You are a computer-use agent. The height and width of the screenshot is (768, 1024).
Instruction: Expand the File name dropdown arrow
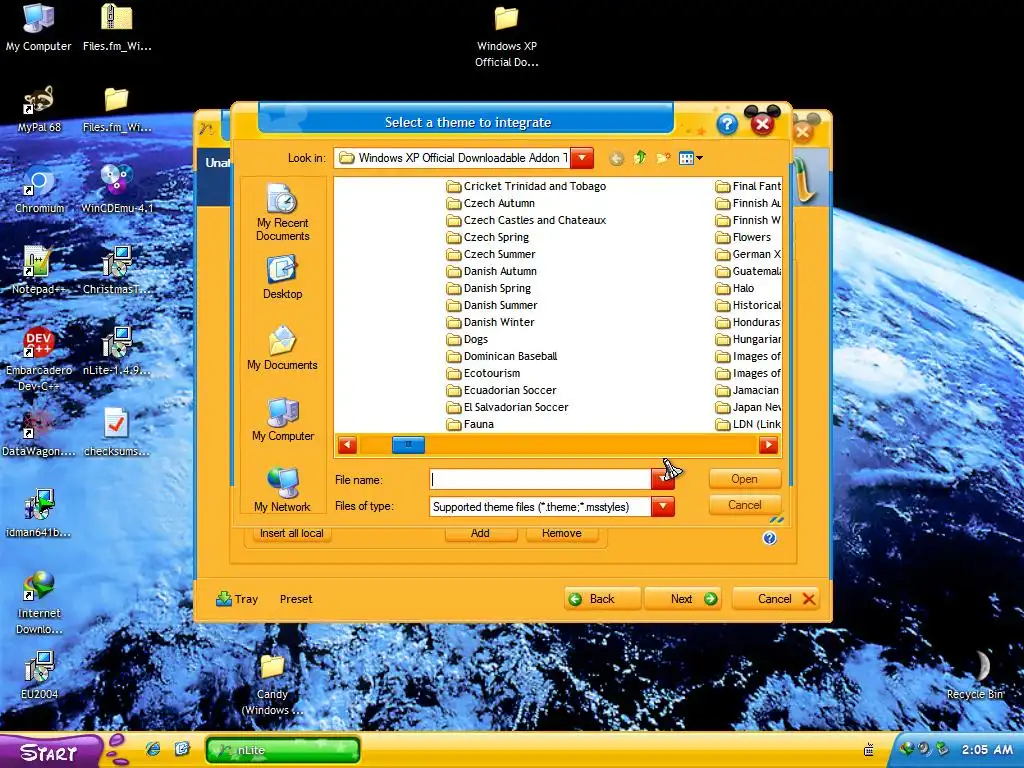(662, 479)
